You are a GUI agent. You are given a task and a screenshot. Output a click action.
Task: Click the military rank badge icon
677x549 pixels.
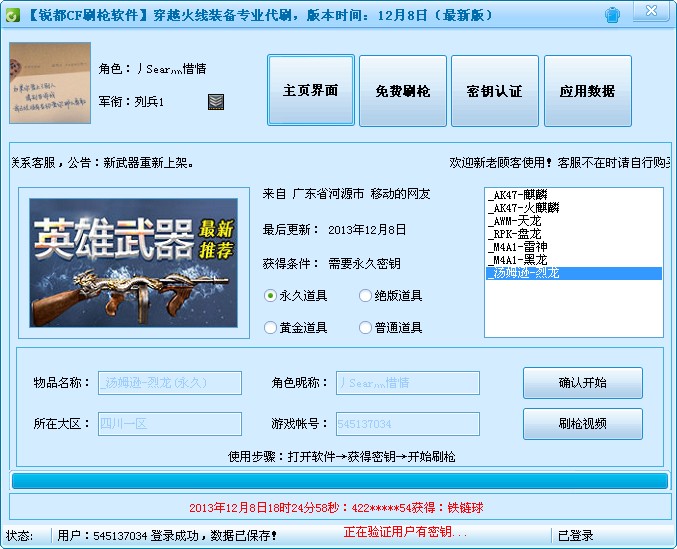[216, 101]
